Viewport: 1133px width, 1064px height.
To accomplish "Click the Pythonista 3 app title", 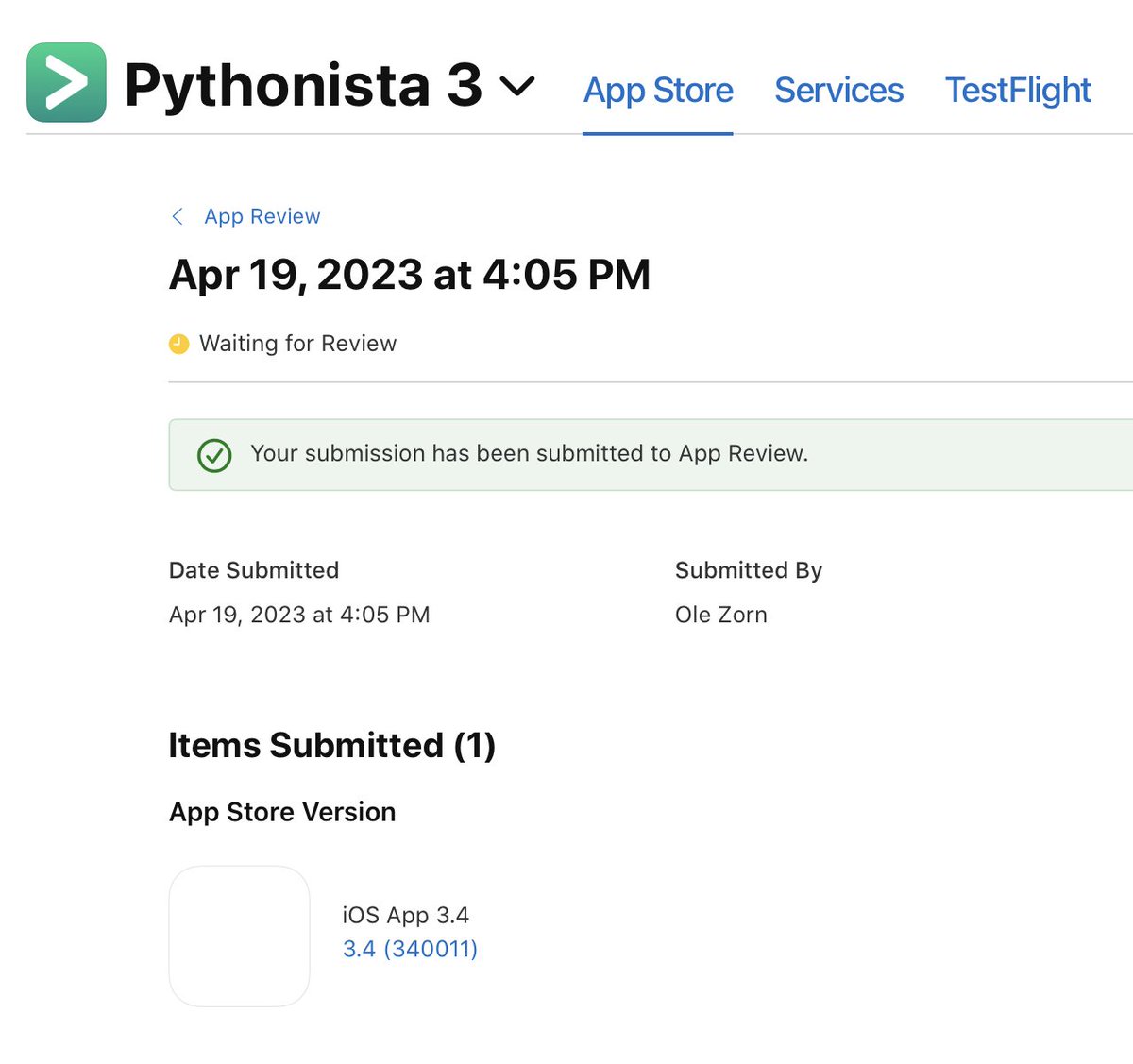I will point(302,85).
